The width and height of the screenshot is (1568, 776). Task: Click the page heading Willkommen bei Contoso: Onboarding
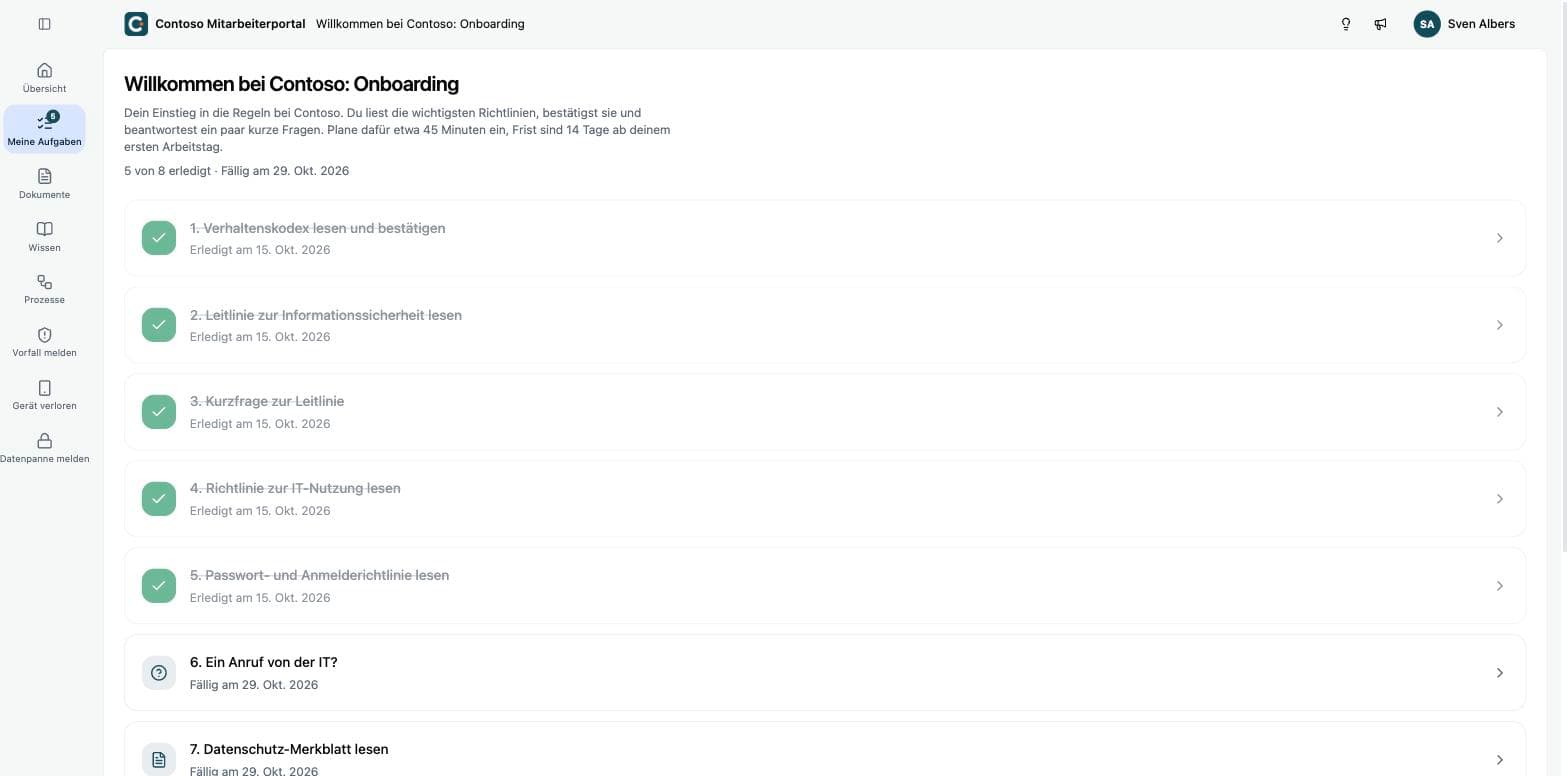click(x=291, y=84)
